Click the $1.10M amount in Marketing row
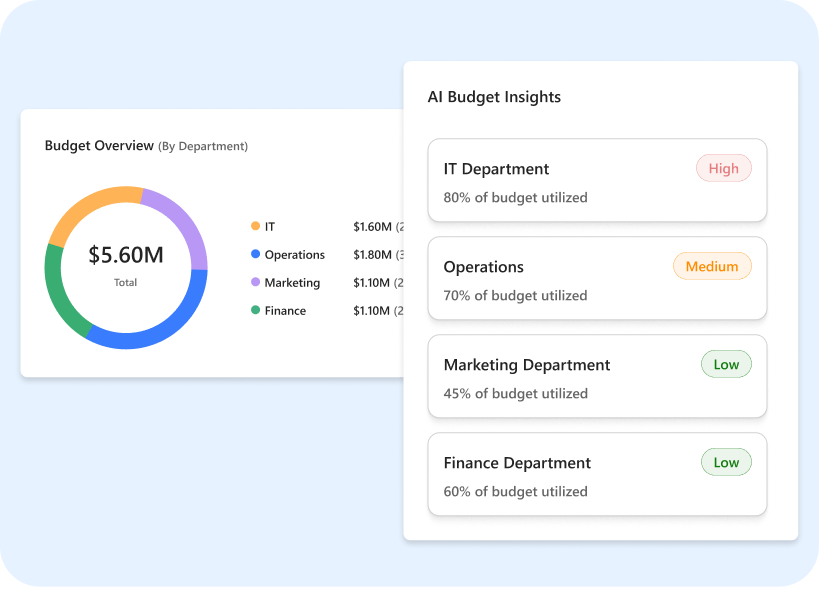This screenshot has height=590, width=819. coord(371,283)
